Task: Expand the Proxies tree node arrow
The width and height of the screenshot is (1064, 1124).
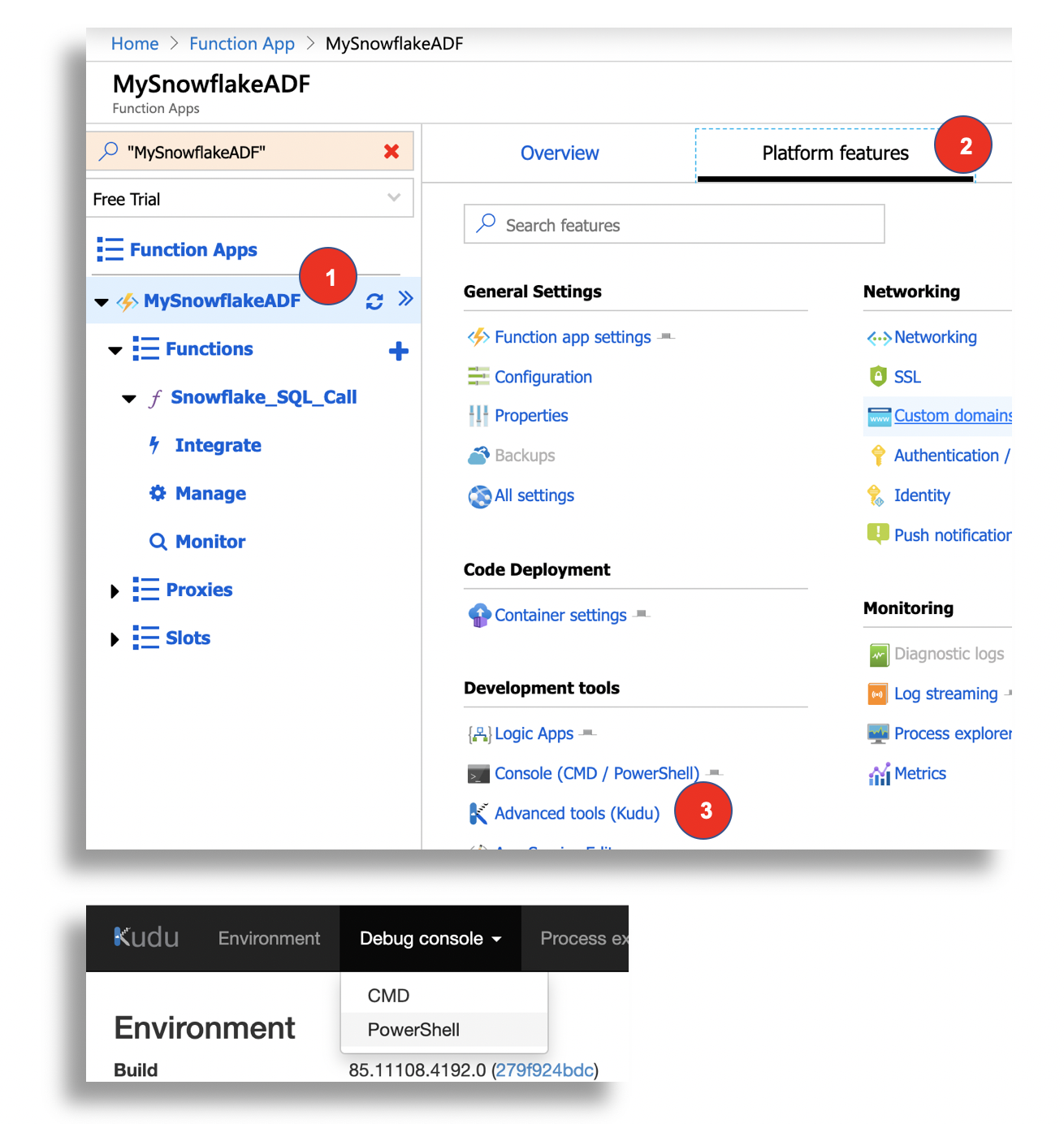Action: 115,591
